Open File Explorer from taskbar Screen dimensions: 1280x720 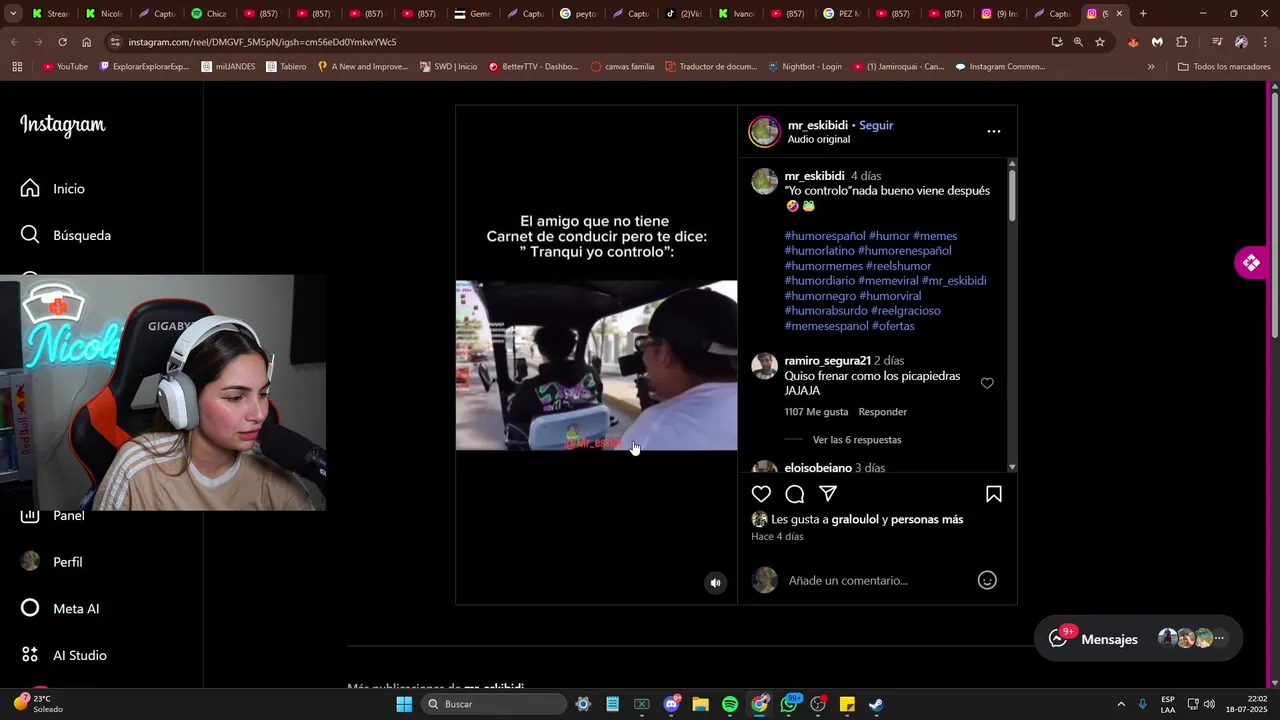pyautogui.click(x=701, y=704)
